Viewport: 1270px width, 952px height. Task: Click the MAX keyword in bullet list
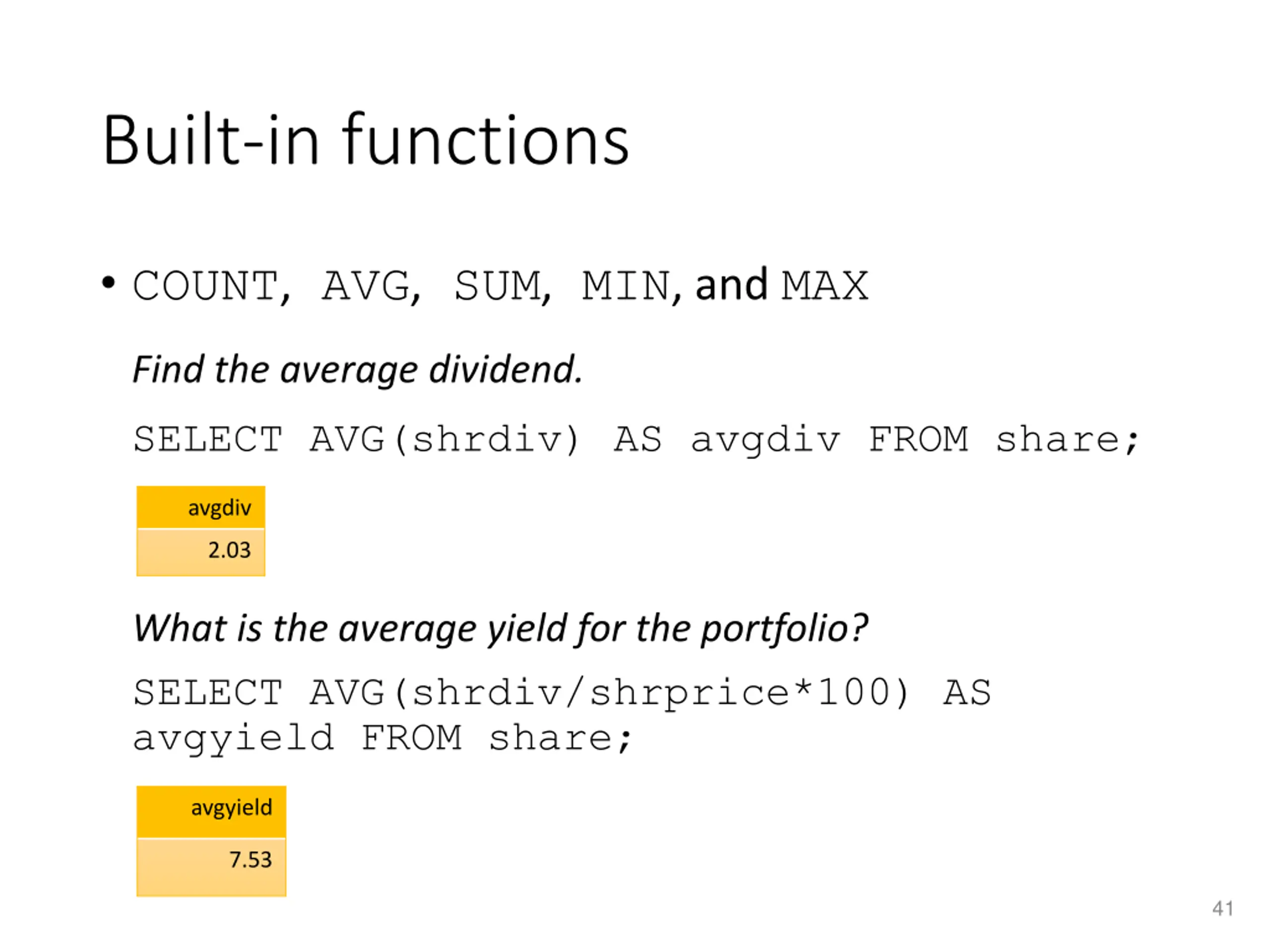[x=825, y=286]
